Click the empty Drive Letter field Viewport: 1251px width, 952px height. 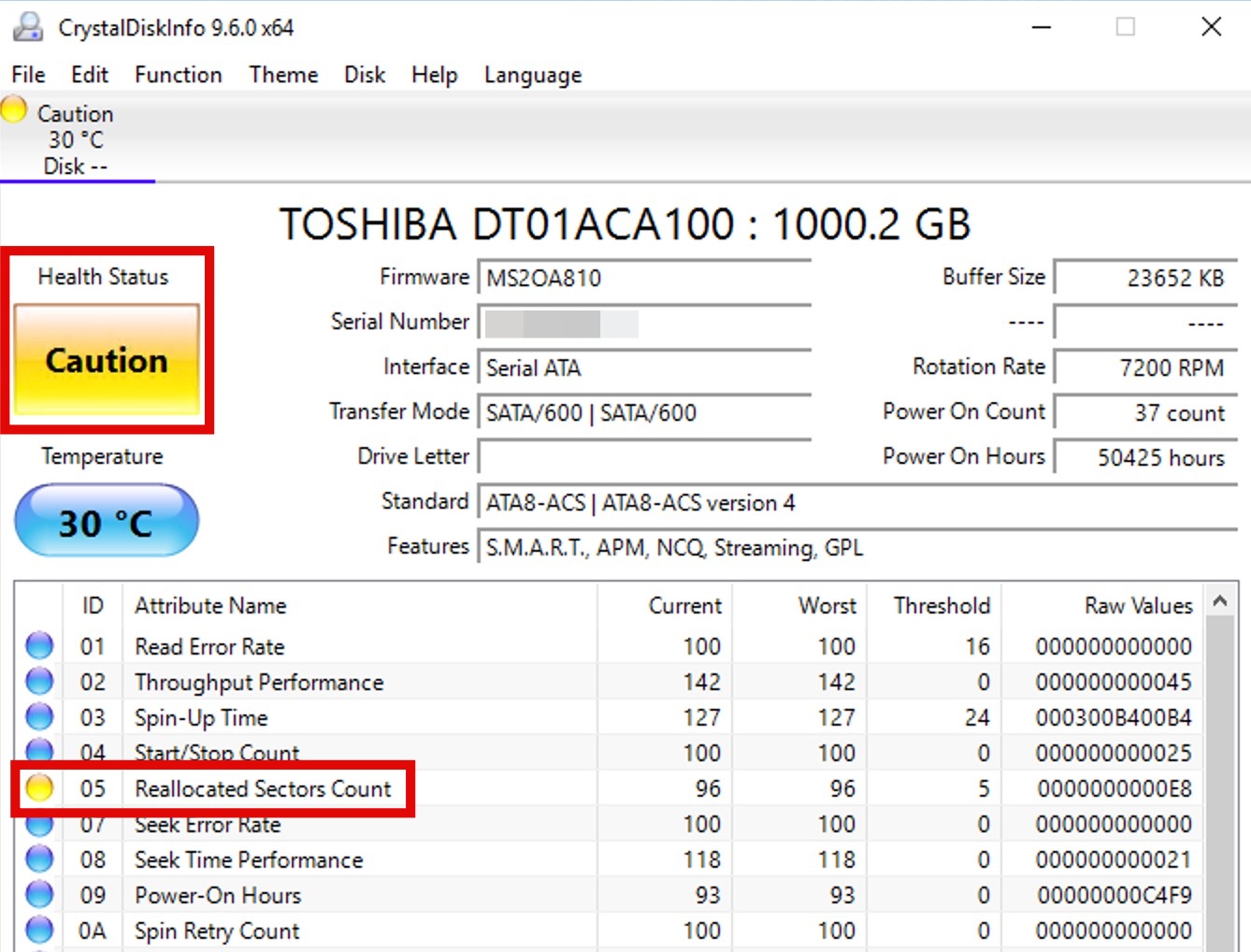coord(644,457)
